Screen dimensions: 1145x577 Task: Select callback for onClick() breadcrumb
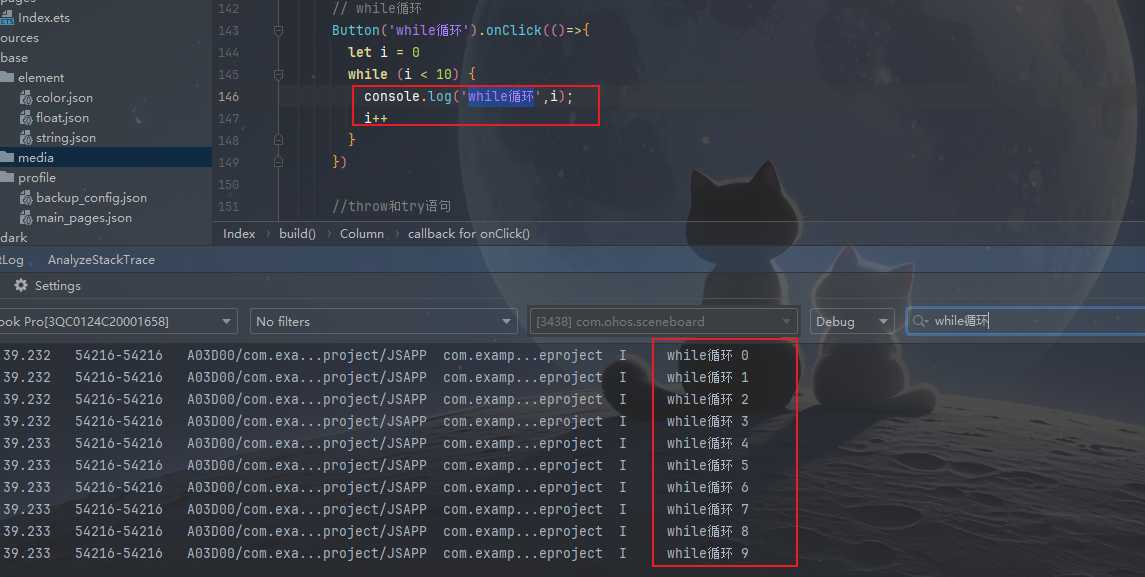point(469,234)
